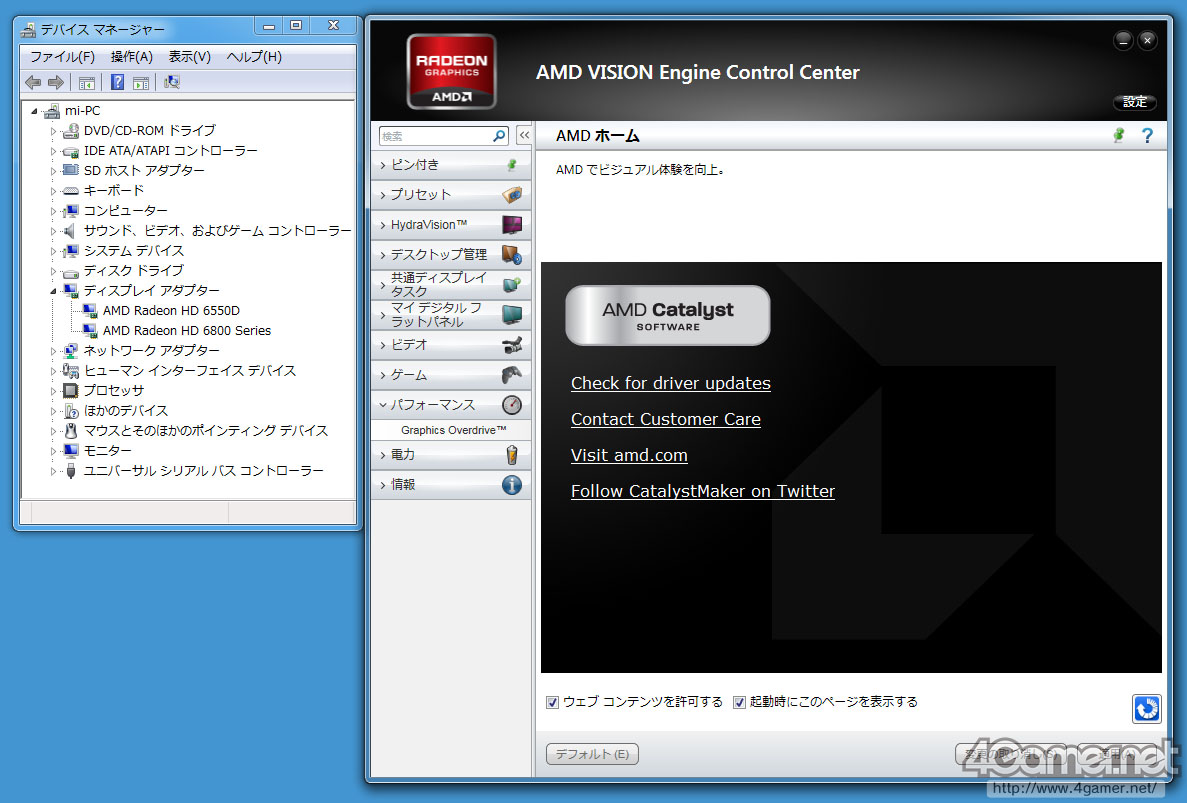The width and height of the screenshot is (1187, 803).
Task: Click the HydraVision monitor icon
Action: coord(512,225)
